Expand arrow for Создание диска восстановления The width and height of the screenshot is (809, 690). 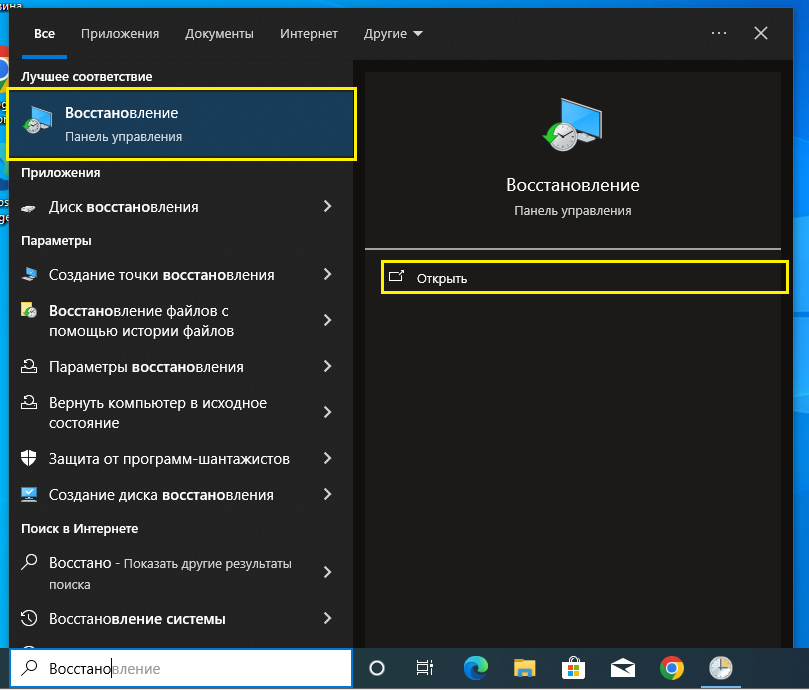327,494
